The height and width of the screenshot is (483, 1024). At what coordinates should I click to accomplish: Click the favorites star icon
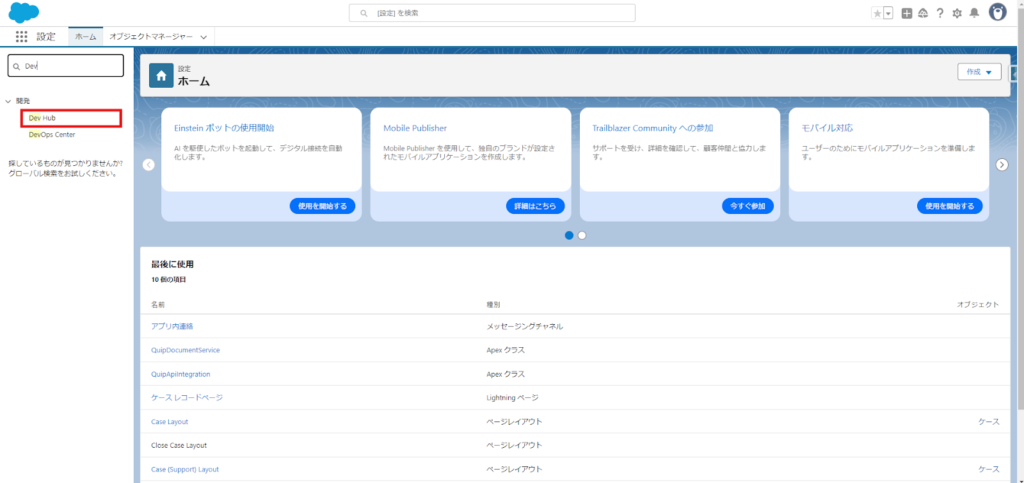pos(877,14)
